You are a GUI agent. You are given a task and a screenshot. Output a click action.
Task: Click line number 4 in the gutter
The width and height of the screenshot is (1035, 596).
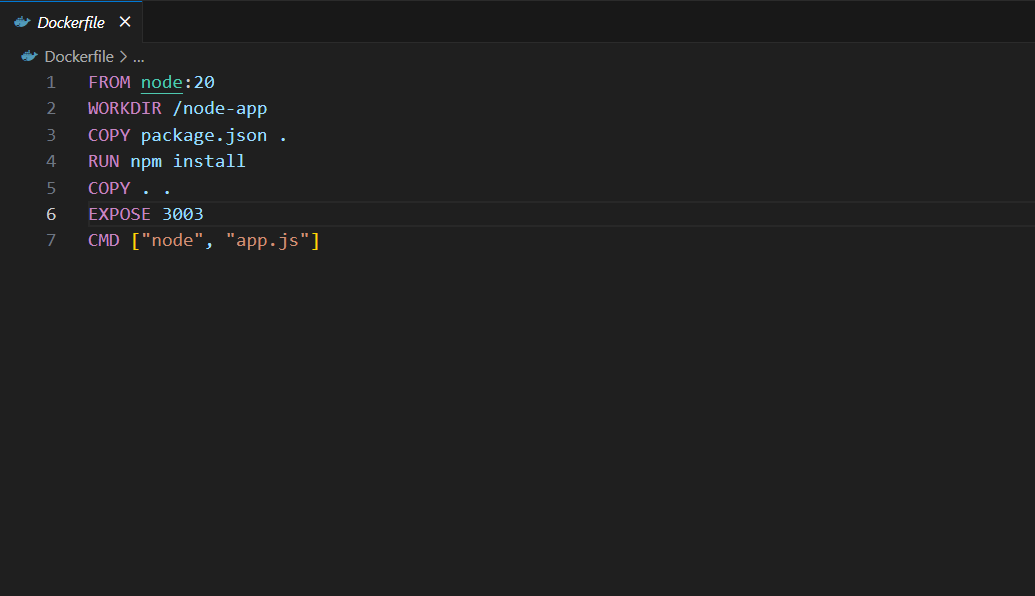(51, 161)
